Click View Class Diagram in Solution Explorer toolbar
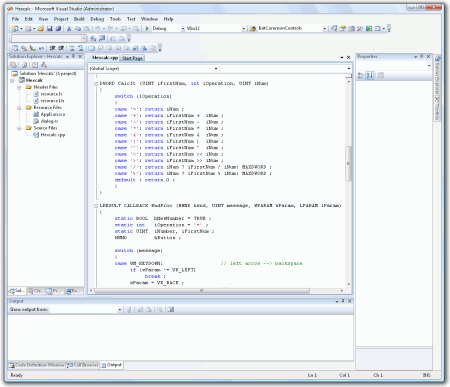The image size is (450, 387). pyautogui.click(x=44, y=65)
